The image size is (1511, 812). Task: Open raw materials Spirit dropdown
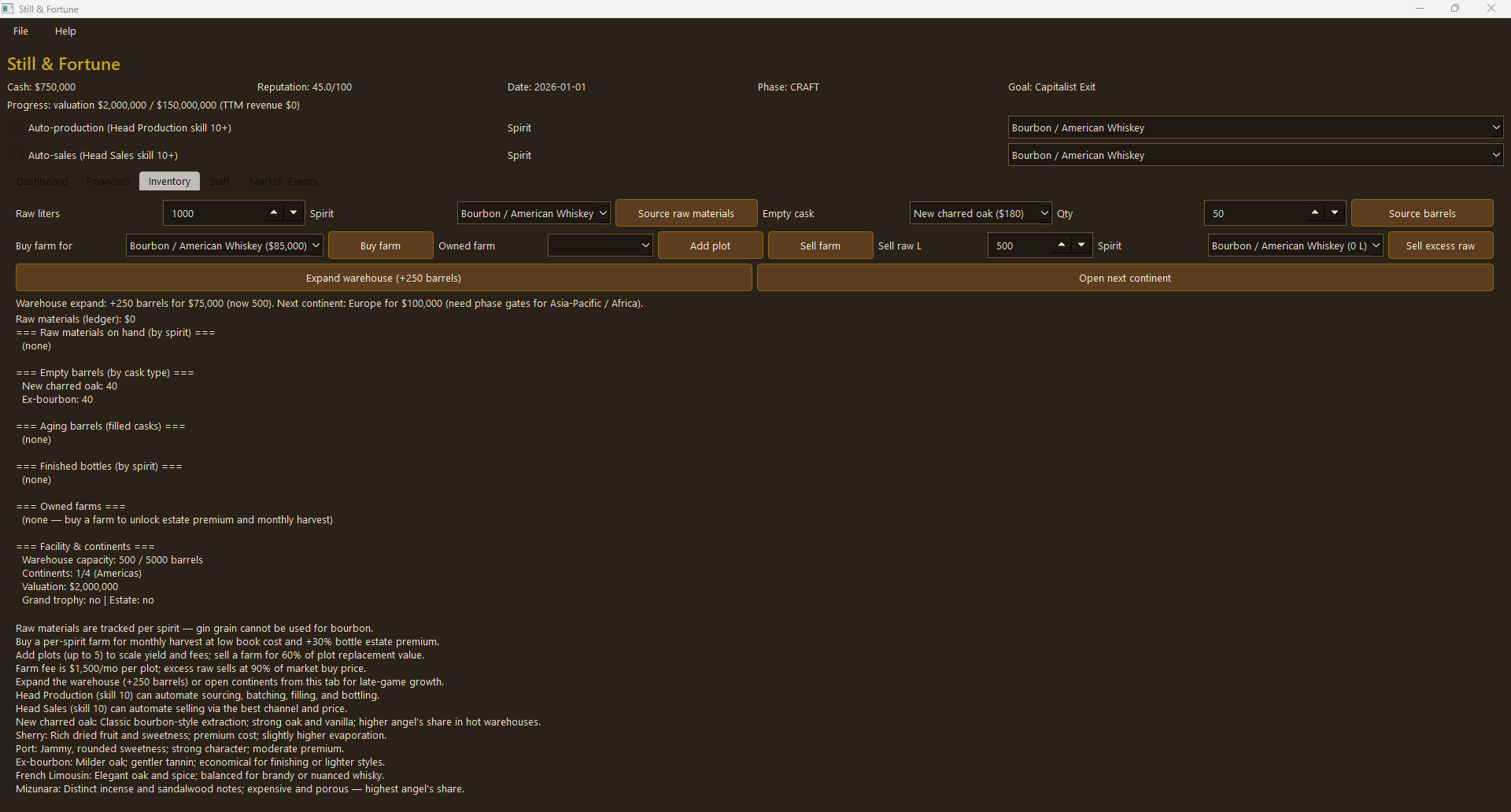[534, 213]
